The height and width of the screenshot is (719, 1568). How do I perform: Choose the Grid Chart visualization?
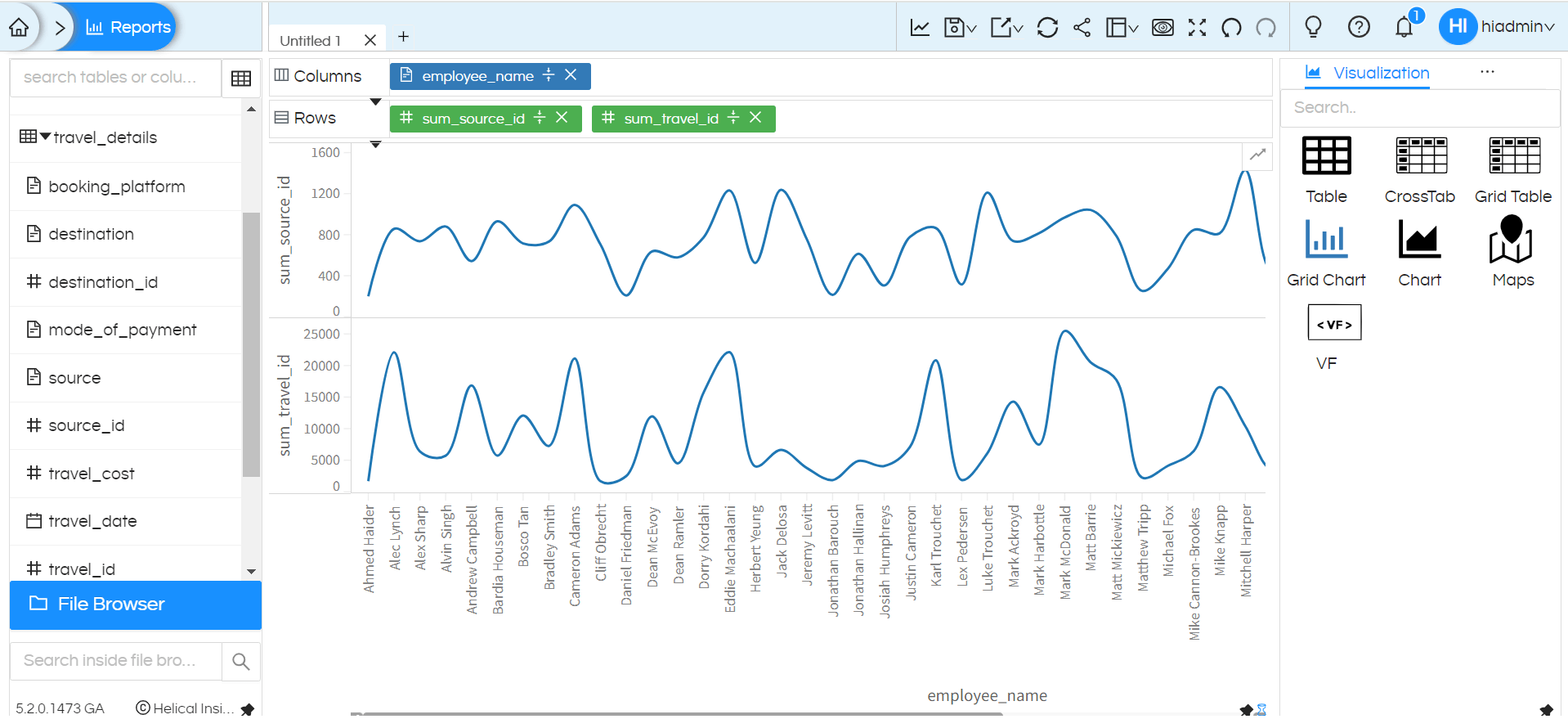[1326, 254]
